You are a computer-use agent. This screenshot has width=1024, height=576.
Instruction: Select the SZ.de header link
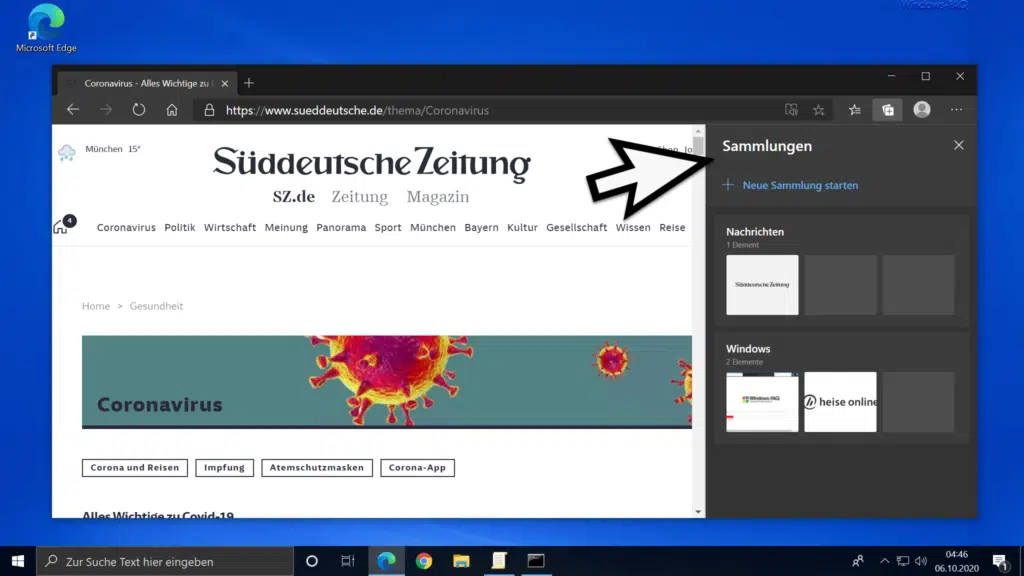[294, 197]
